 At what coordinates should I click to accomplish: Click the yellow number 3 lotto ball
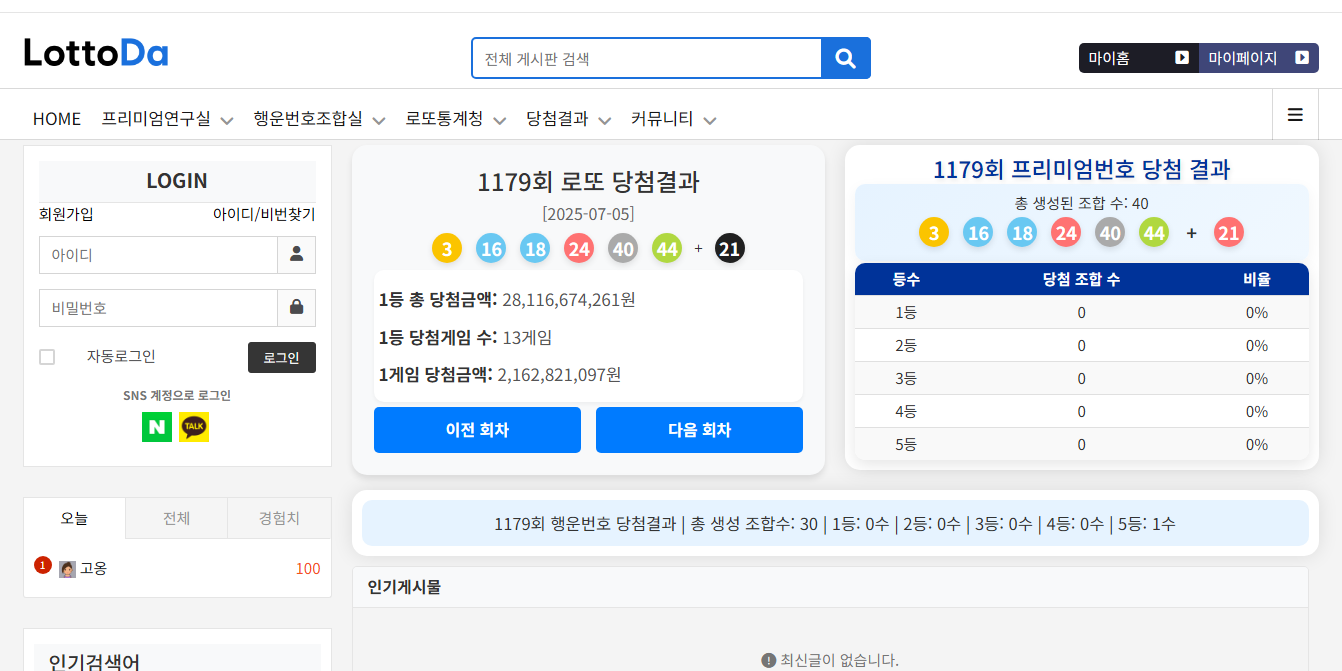(447, 249)
